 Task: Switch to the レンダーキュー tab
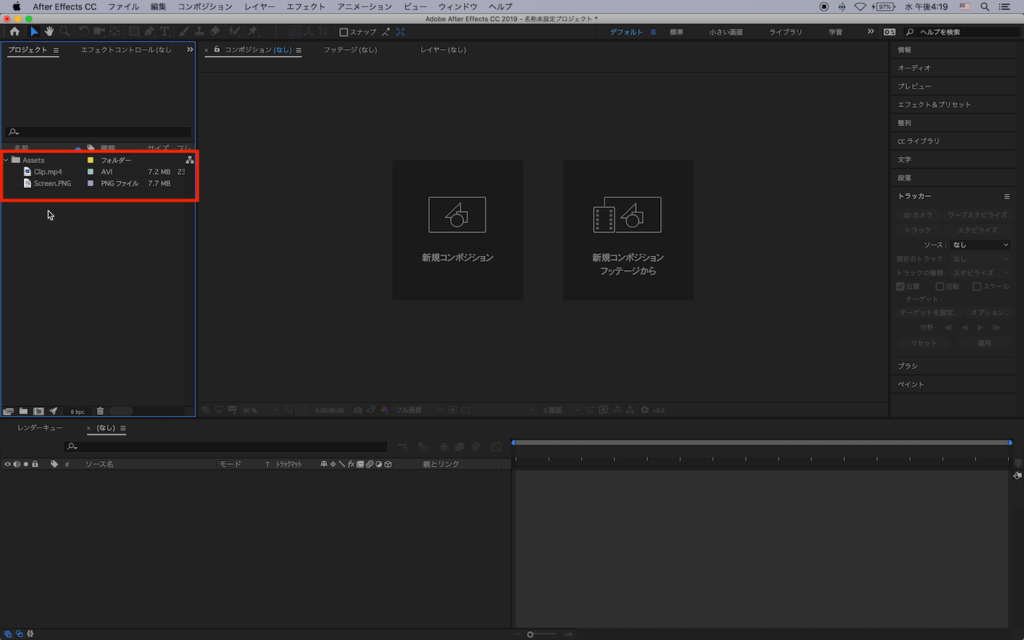pos(40,428)
